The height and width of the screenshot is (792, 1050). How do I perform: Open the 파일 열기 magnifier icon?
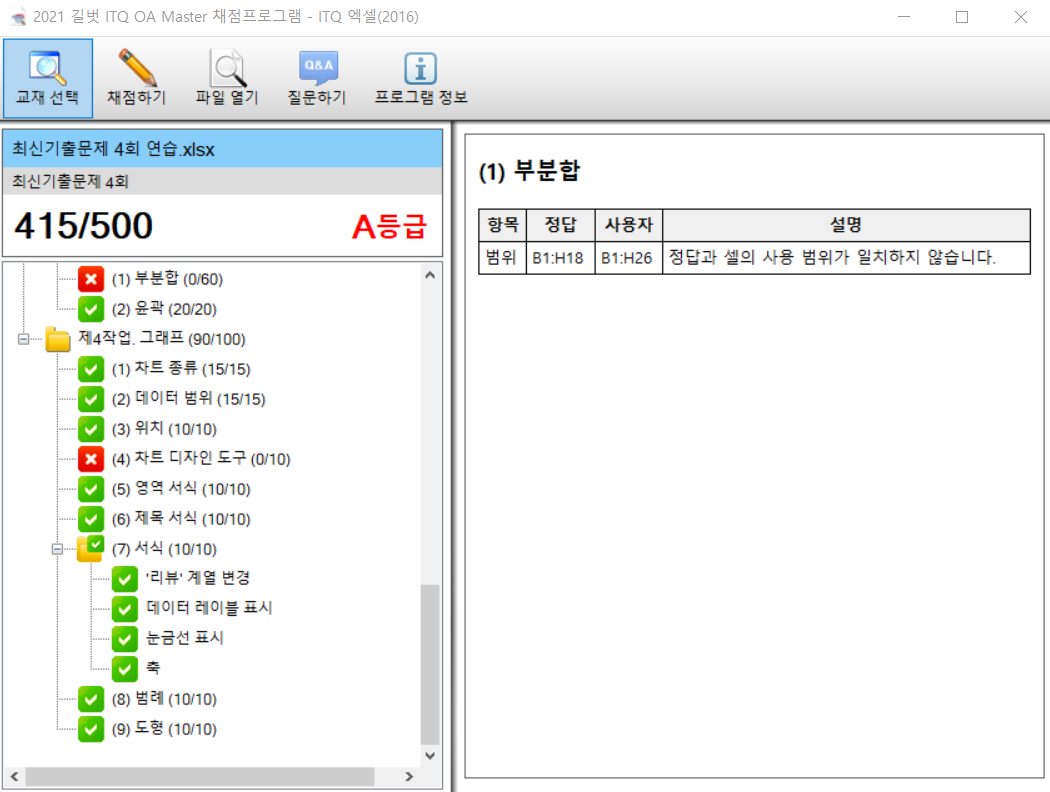(227, 68)
